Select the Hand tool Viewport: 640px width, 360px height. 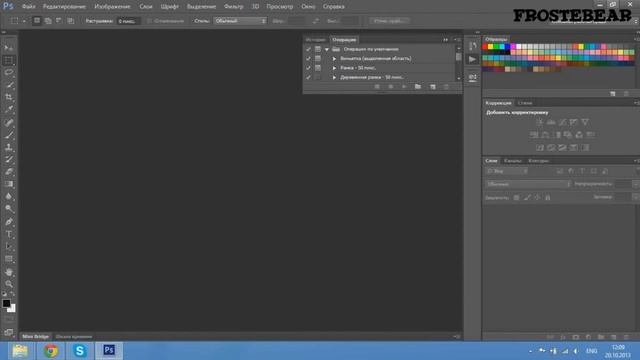coord(9,272)
